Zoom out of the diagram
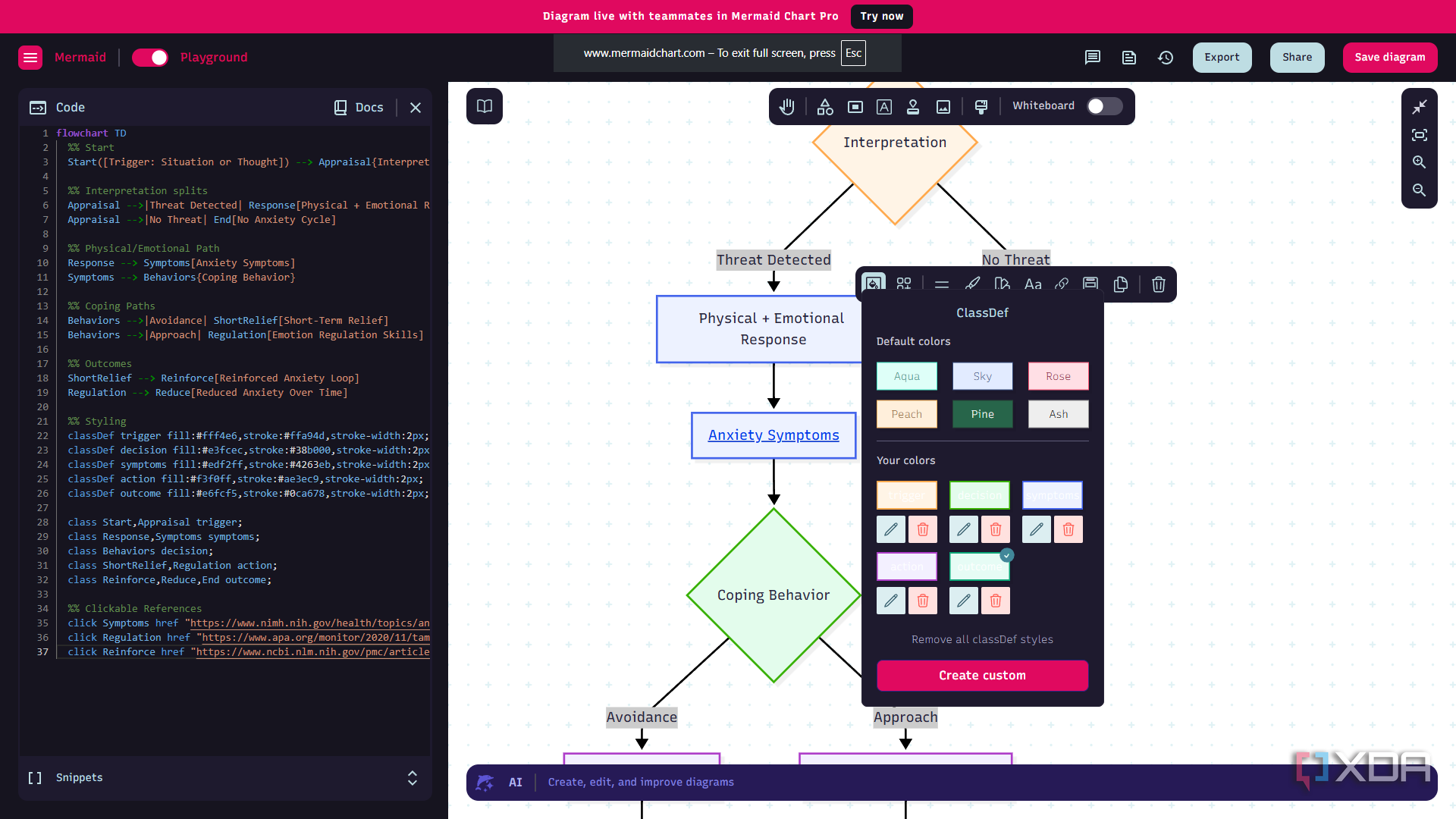 click(x=1420, y=190)
